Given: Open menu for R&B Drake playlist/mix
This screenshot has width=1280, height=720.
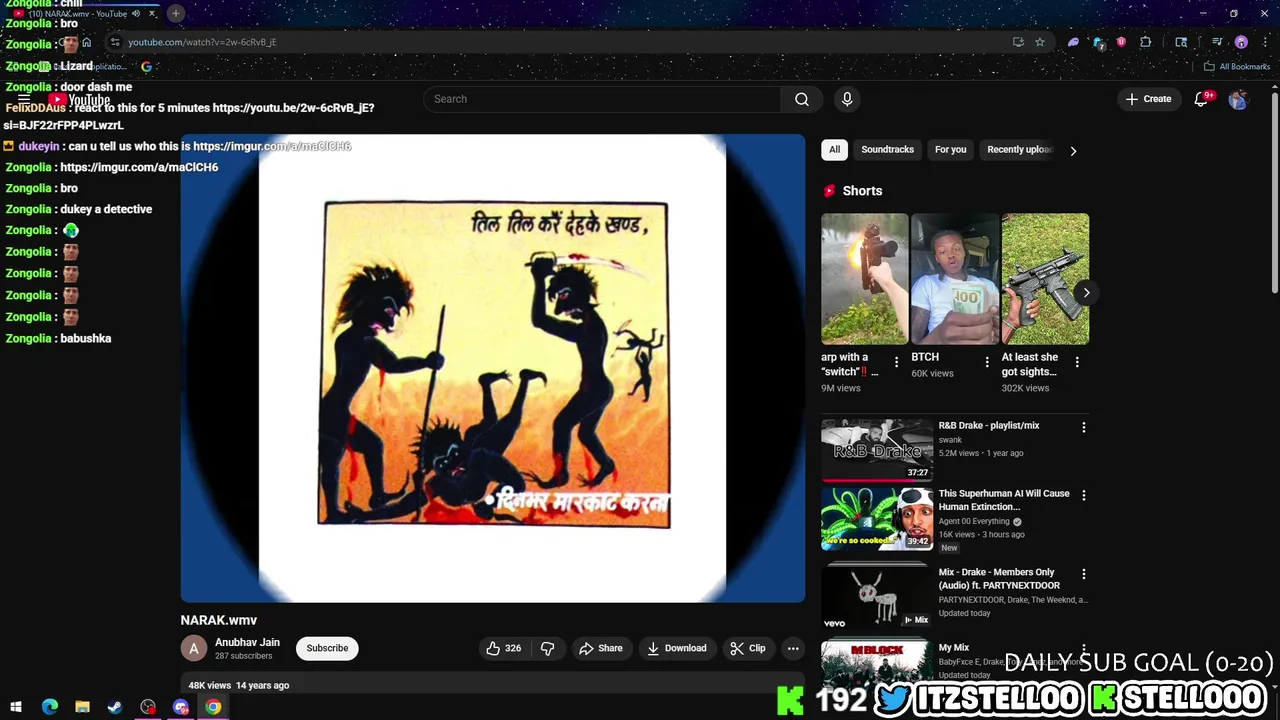Looking at the screenshot, I should (1083, 428).
